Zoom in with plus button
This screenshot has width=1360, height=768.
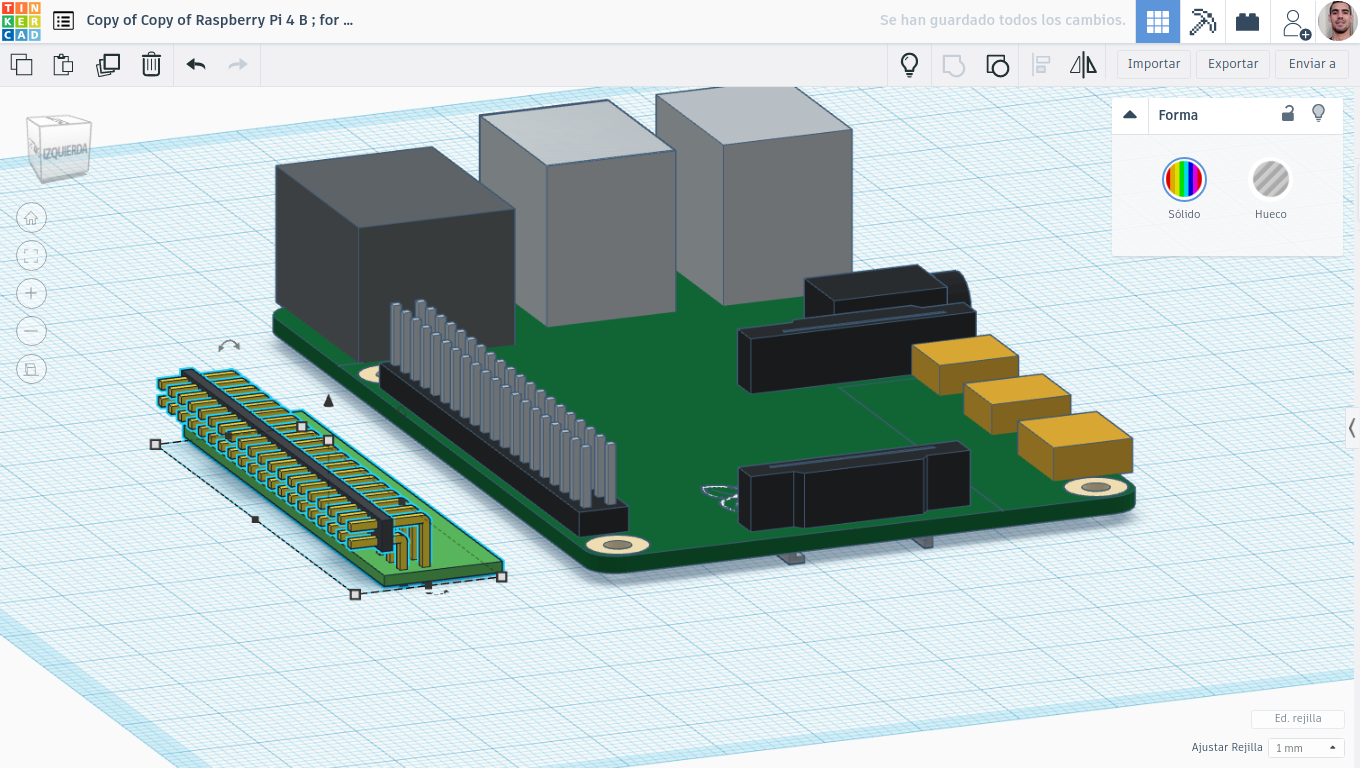31,293
